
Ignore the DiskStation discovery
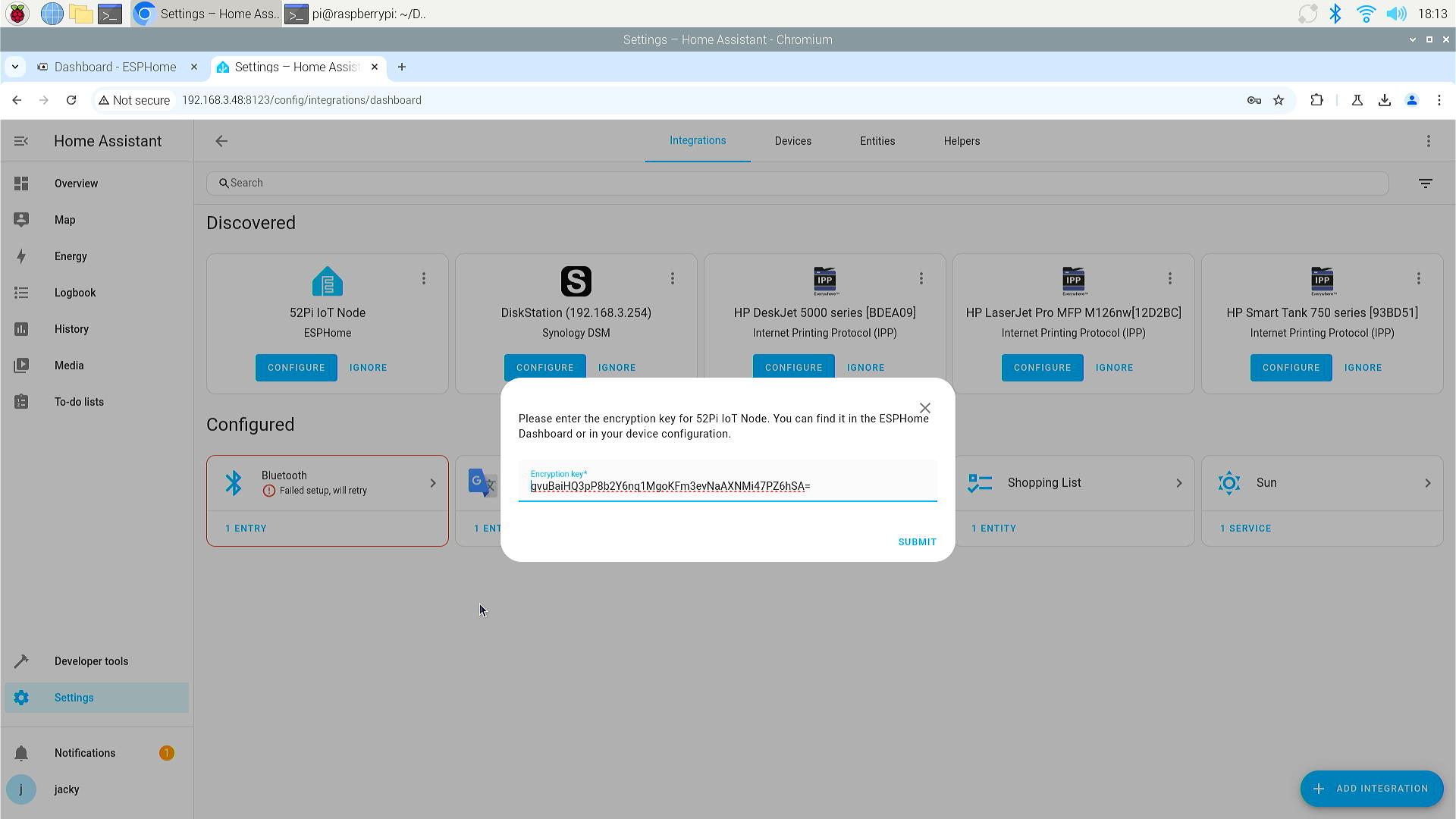pyautogui.click(x=617, y=368)
